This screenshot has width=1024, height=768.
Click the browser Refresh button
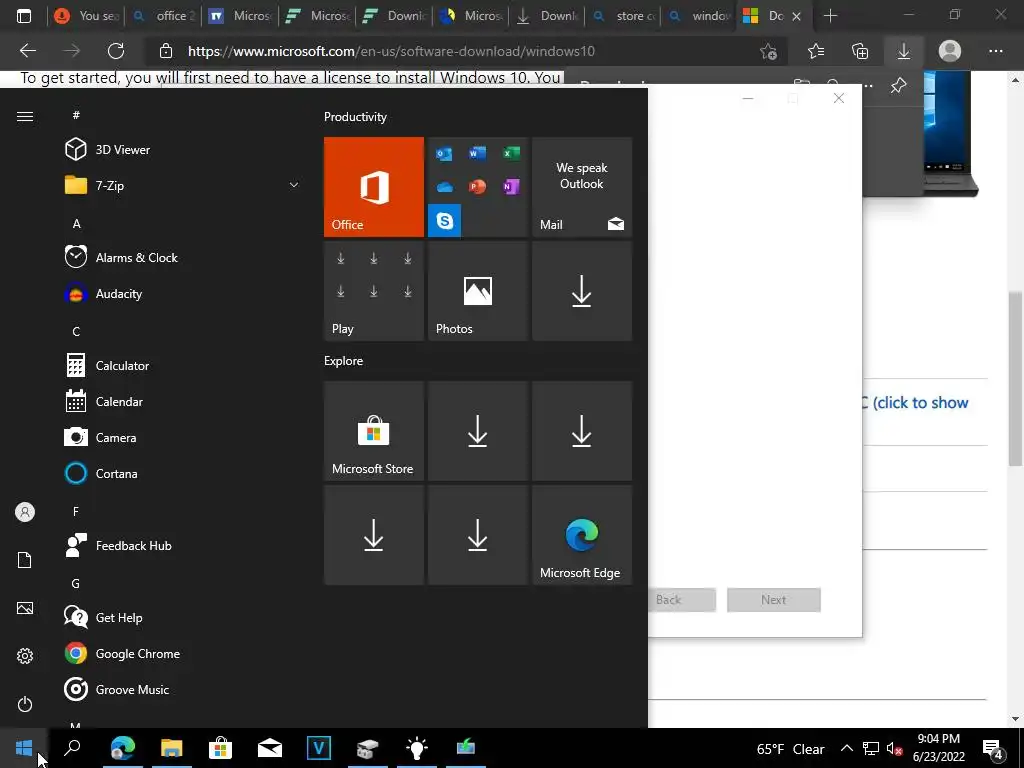(x=116, y=51)
